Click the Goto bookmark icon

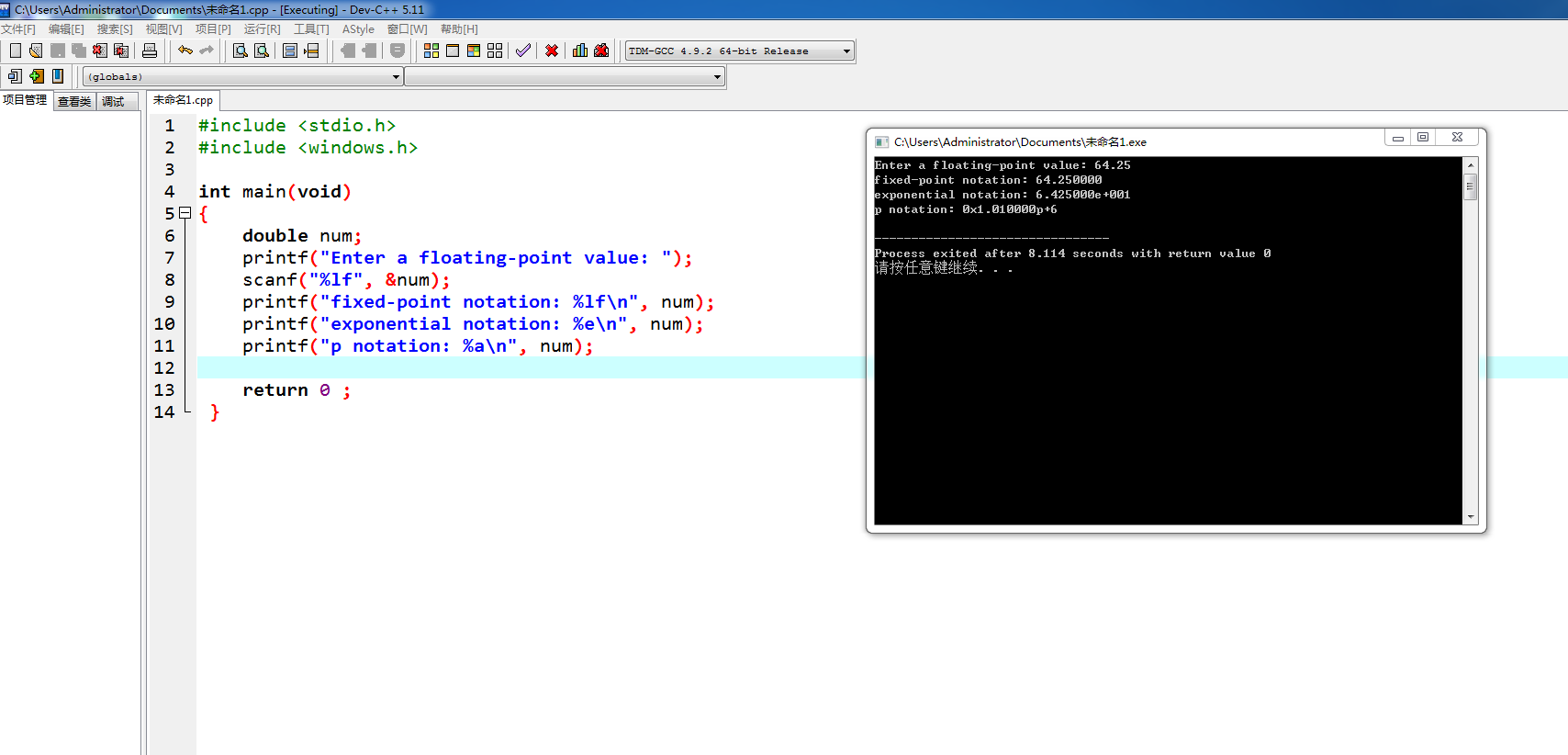pos(57,76)
